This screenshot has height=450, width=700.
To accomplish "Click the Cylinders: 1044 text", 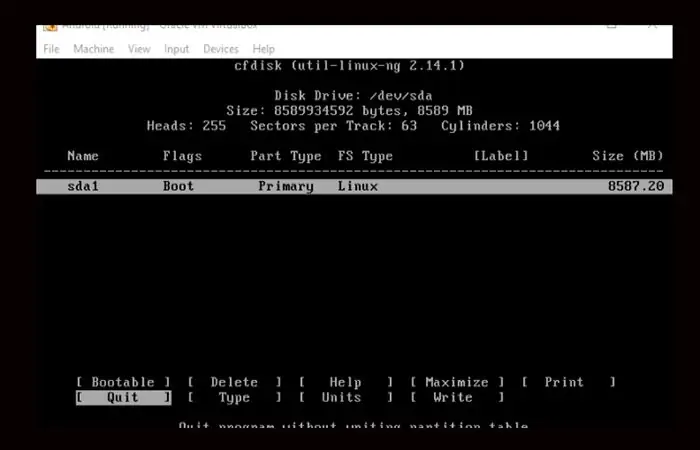I will (x=500, y=126).
